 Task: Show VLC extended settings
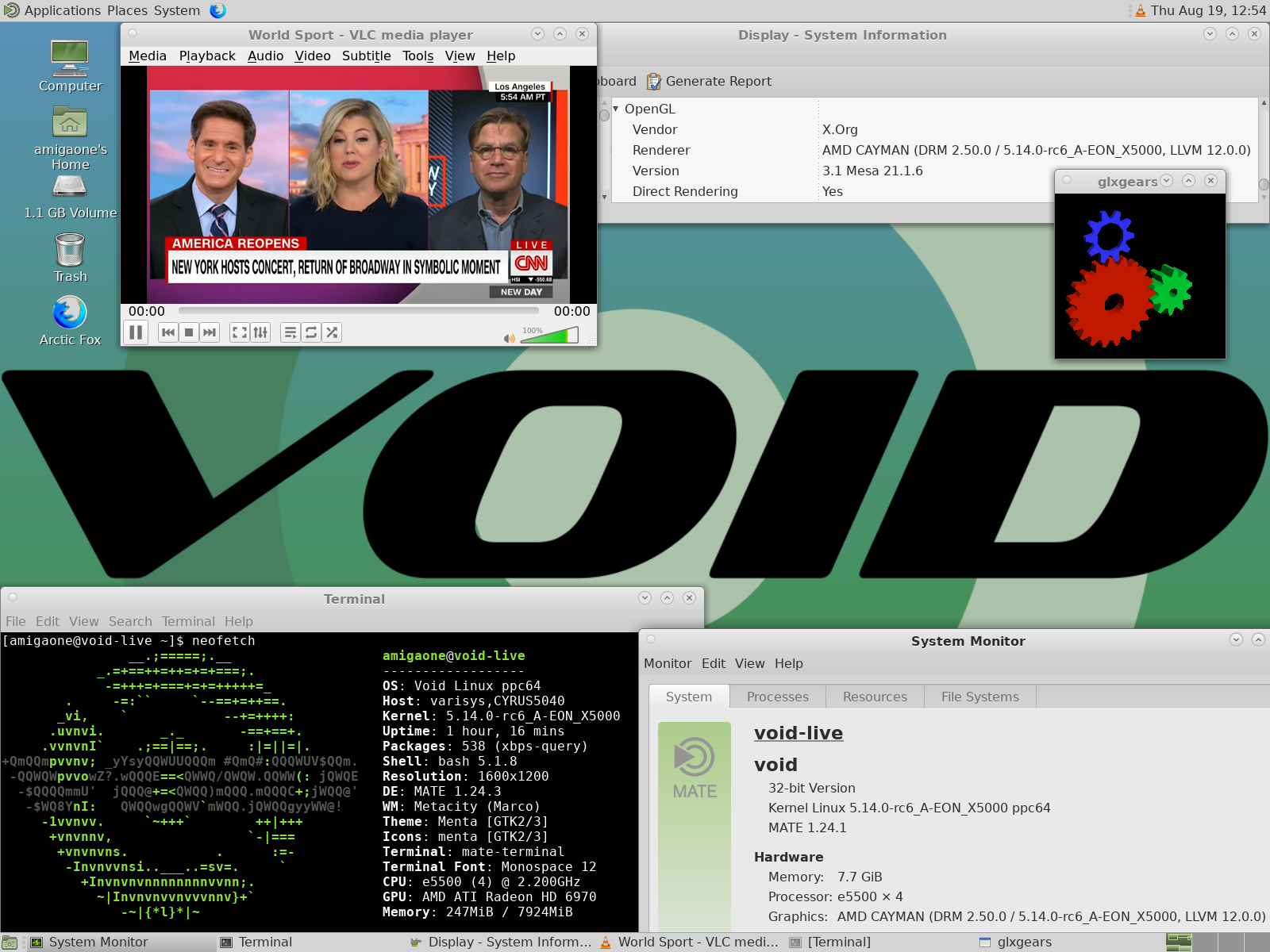point(260,332)
